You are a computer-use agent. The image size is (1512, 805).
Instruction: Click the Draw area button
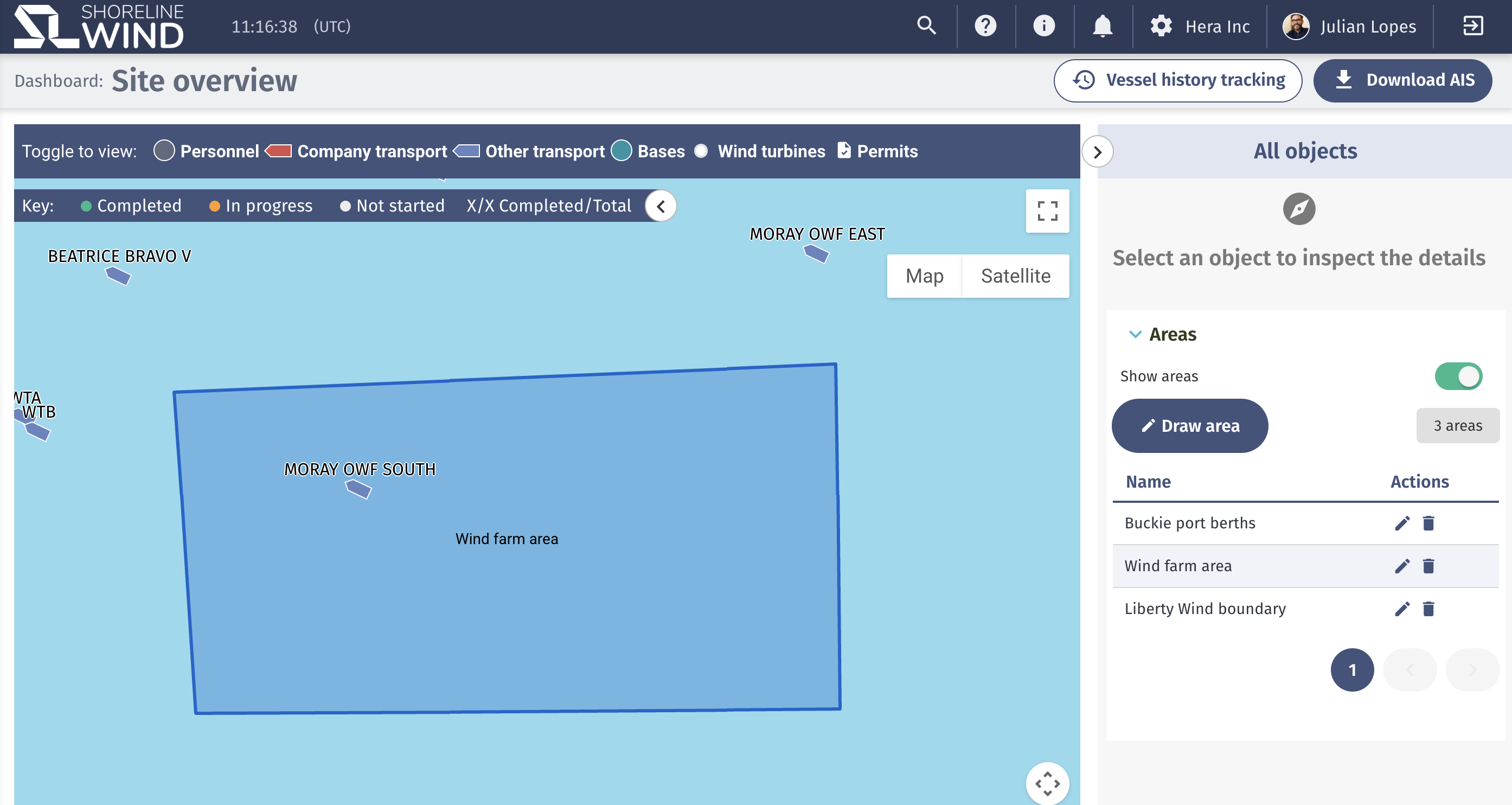coord(1189,426)
